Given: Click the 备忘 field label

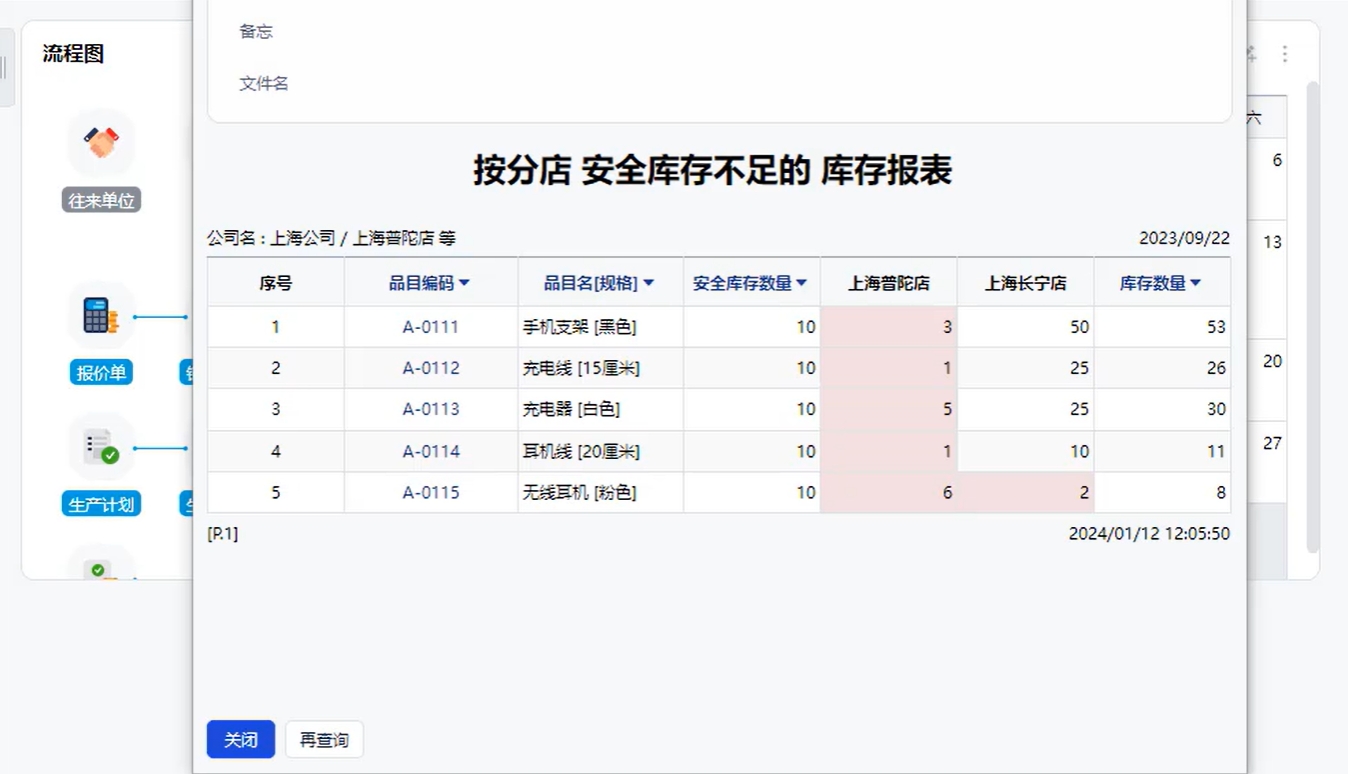Looking at the screenshot, I should 256,31.
